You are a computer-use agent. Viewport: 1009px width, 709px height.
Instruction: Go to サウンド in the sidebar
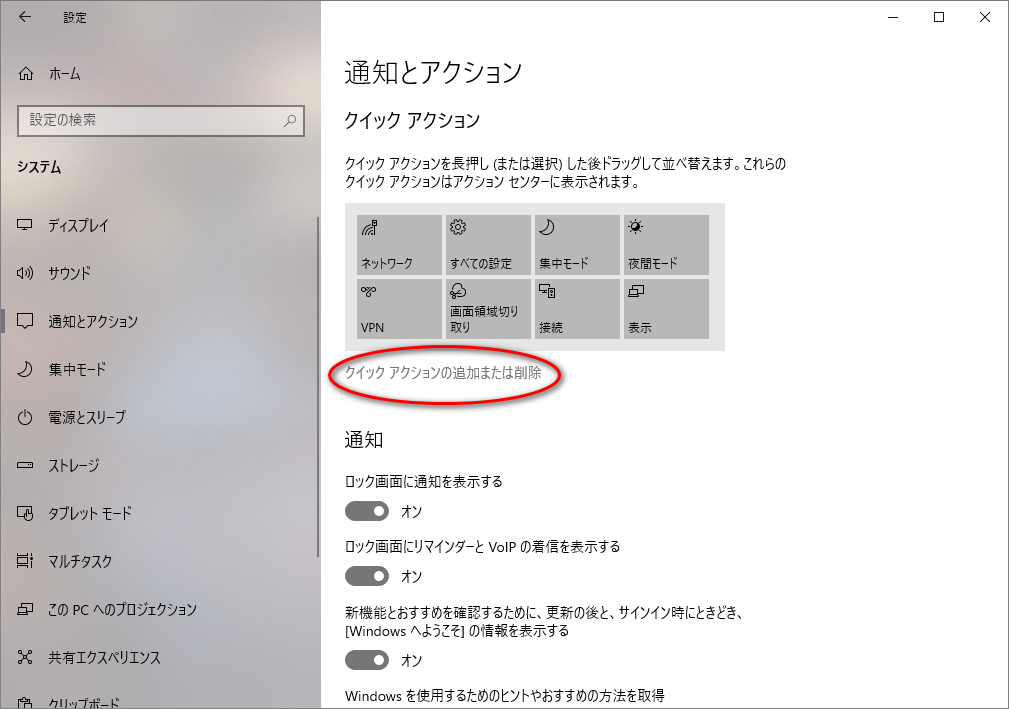pos(69,273)
